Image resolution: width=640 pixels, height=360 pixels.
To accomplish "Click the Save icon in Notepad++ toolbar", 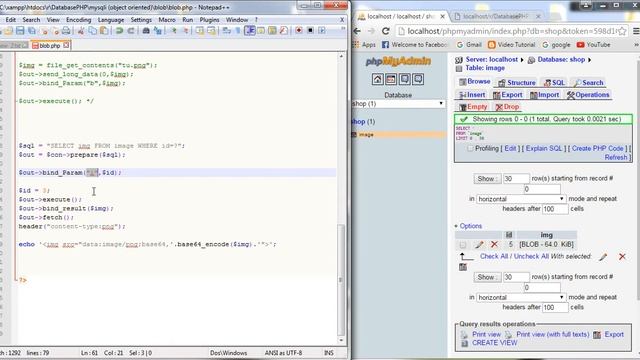I will pos(20,31).
